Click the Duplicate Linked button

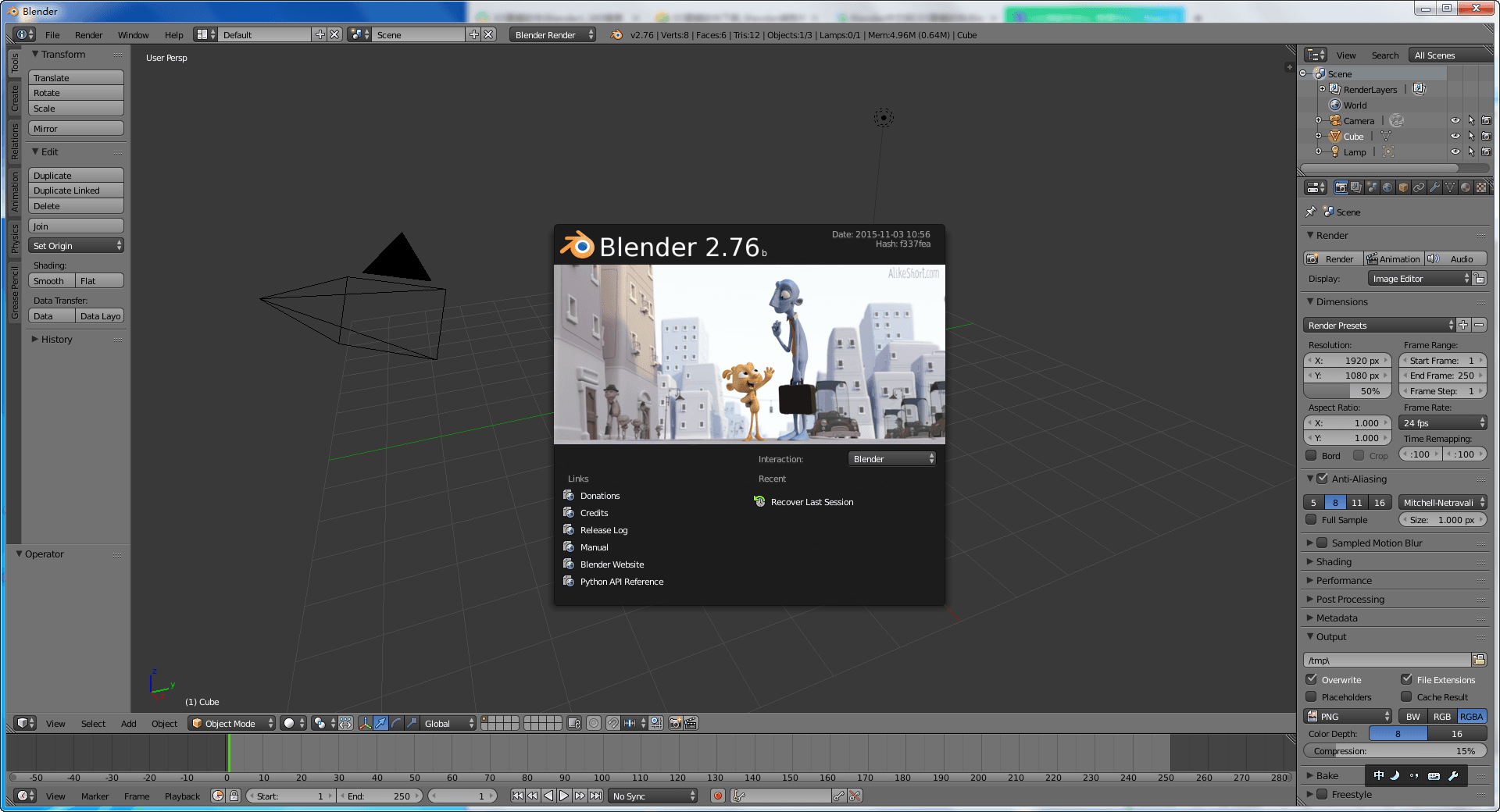[76, 191]
